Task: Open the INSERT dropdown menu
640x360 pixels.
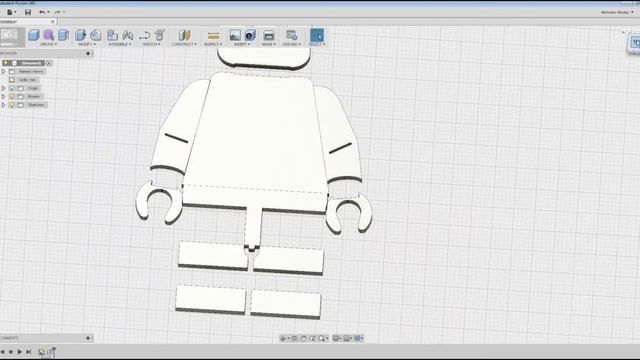Action: point(242,44)
